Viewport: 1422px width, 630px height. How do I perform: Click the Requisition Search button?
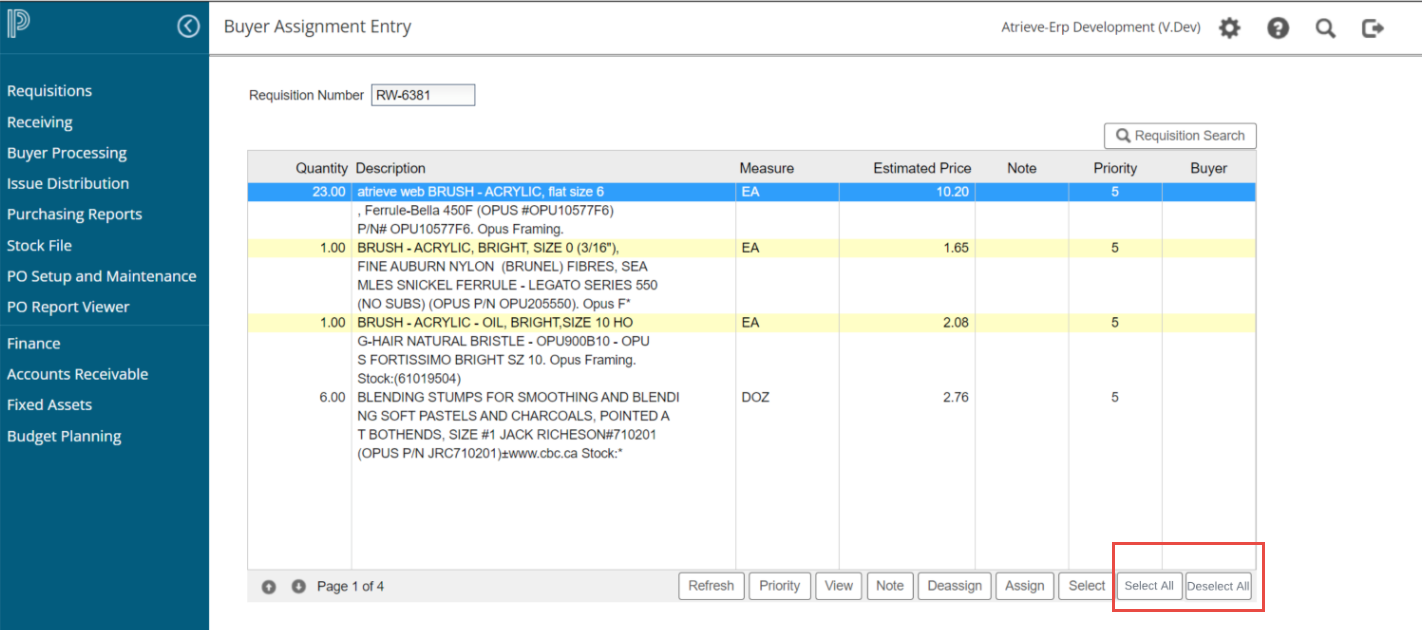pos(1180,136)
